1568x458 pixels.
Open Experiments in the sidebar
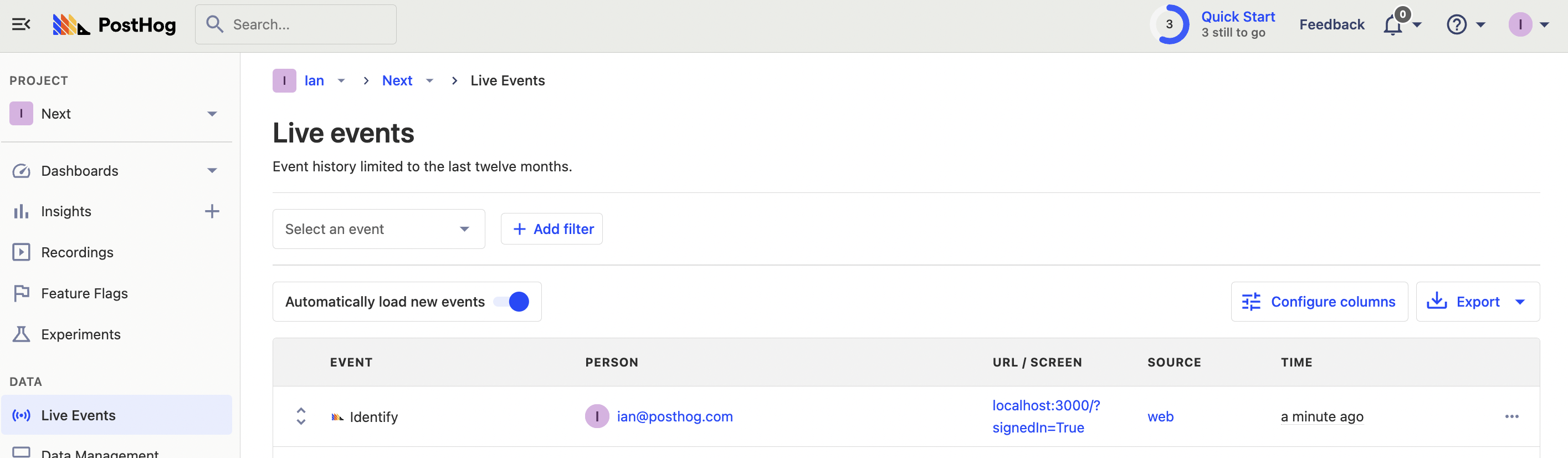(80, 334)
